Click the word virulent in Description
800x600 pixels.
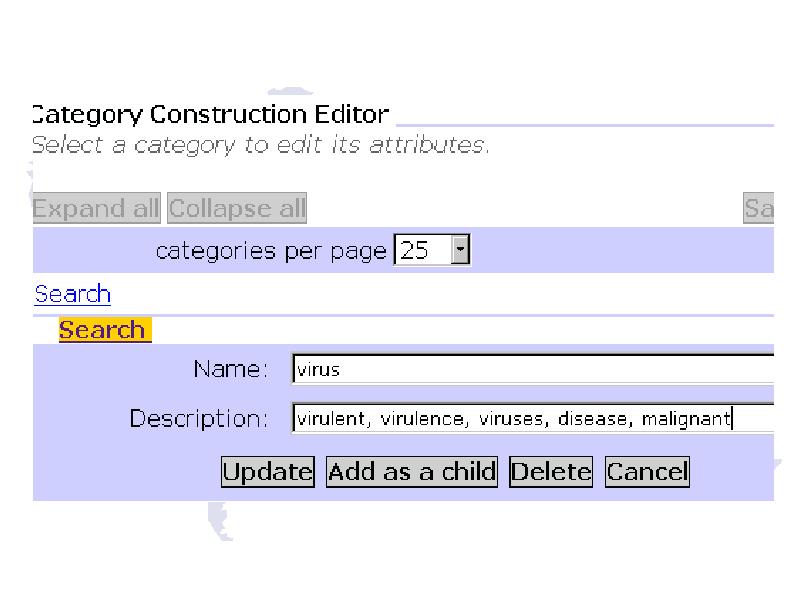click(332, 419)
